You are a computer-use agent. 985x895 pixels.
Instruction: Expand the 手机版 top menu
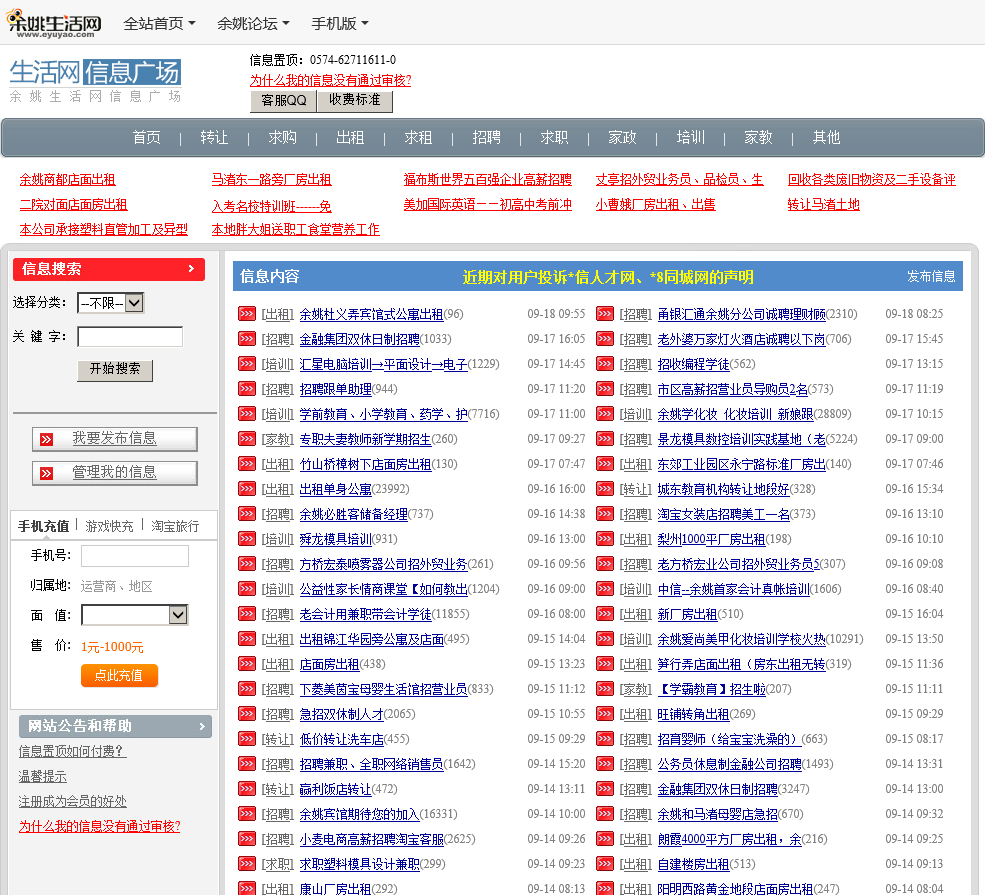pyautogui.click(x=340, y=24)
